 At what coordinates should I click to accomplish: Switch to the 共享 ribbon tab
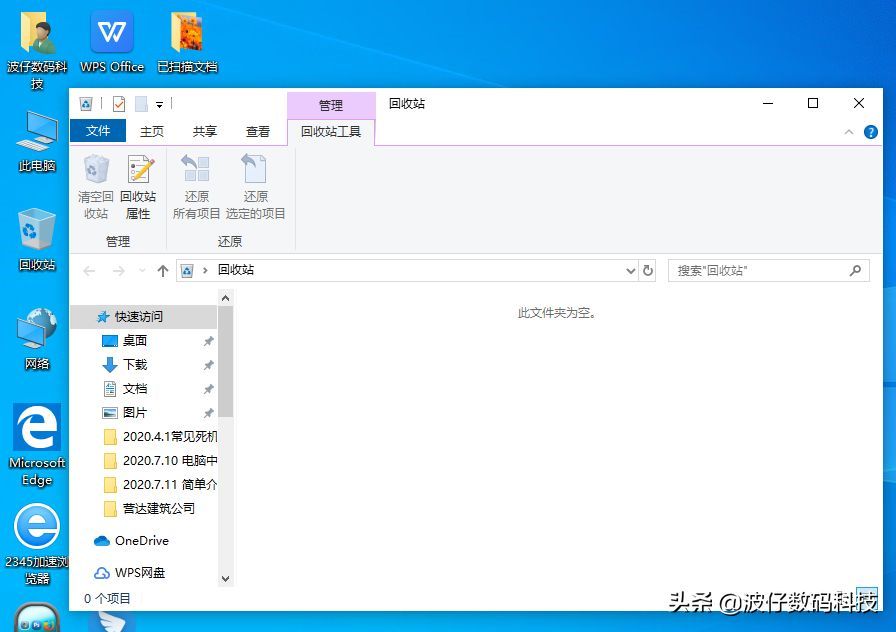205,131
